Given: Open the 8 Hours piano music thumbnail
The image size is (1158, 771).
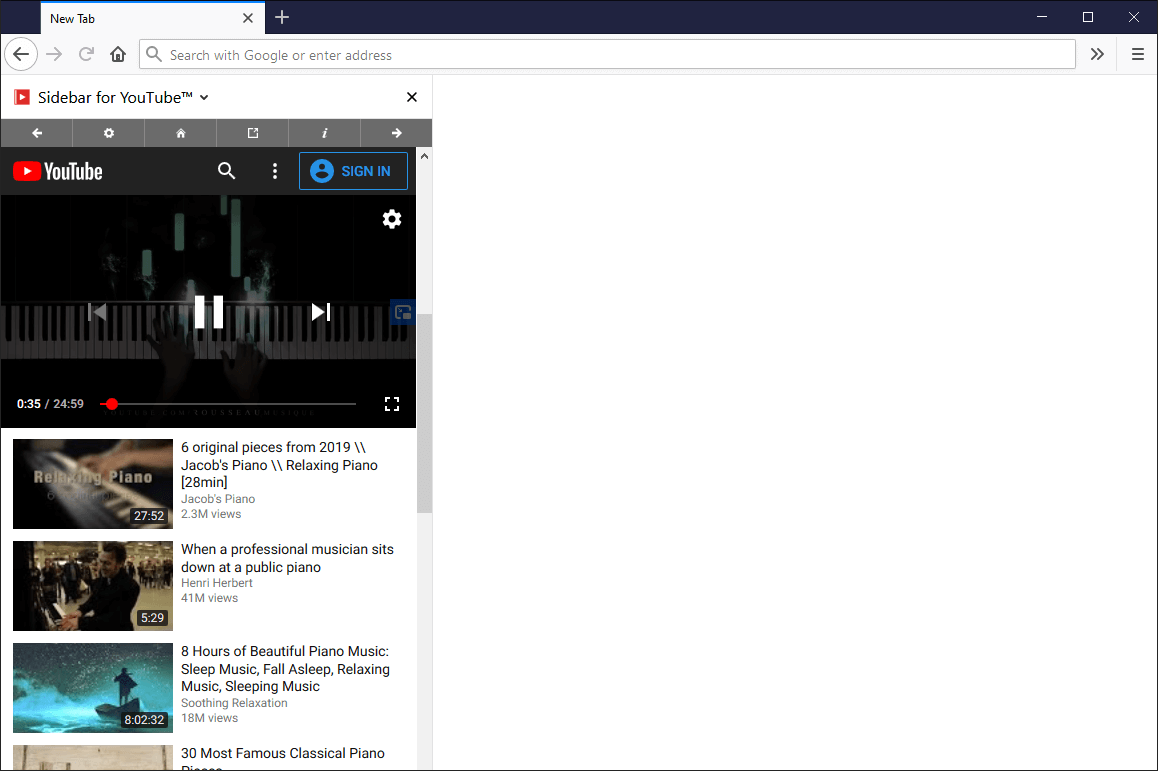Looking at the screenshot, I should point(93,688).
